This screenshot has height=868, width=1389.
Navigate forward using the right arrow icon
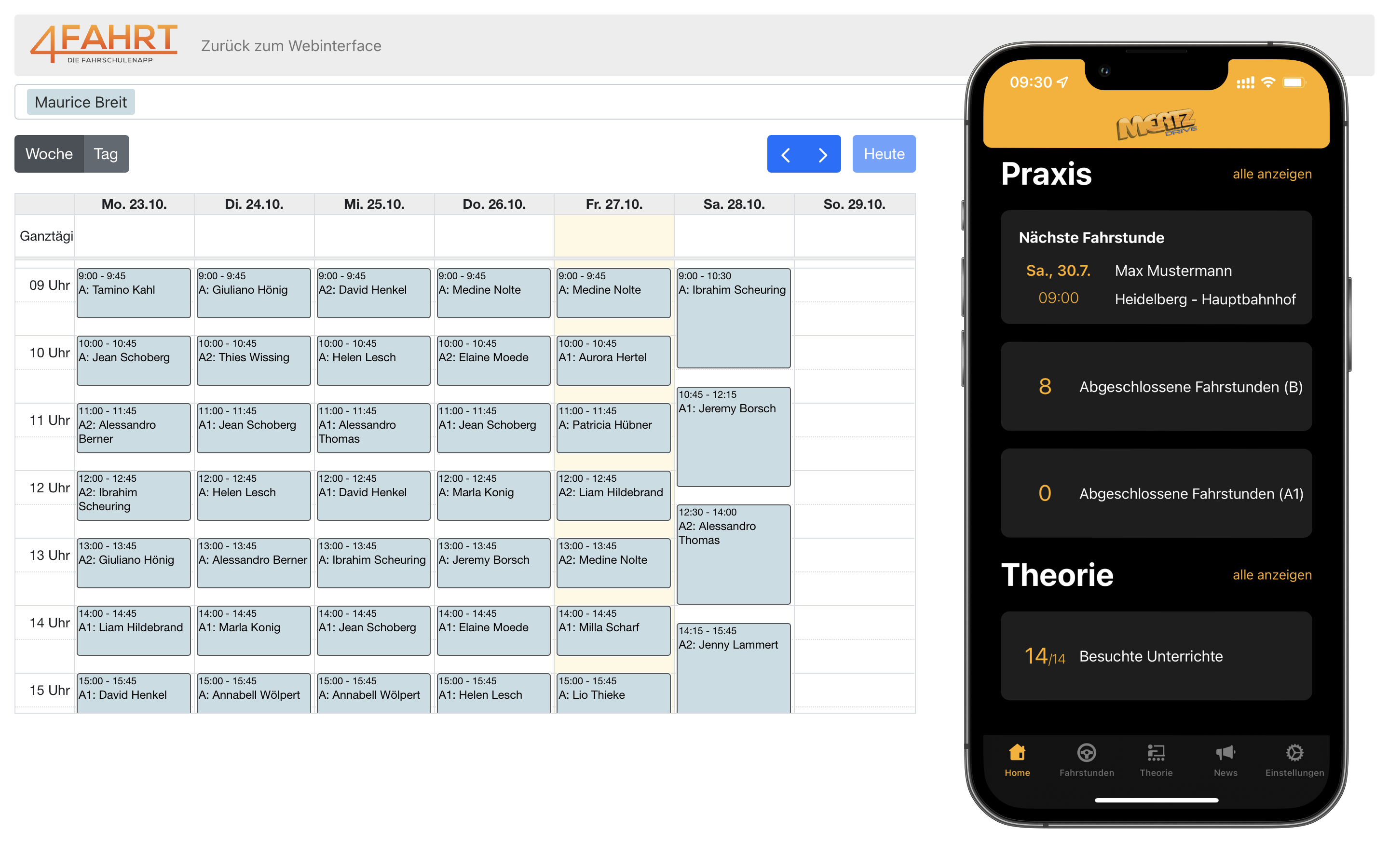823,154
